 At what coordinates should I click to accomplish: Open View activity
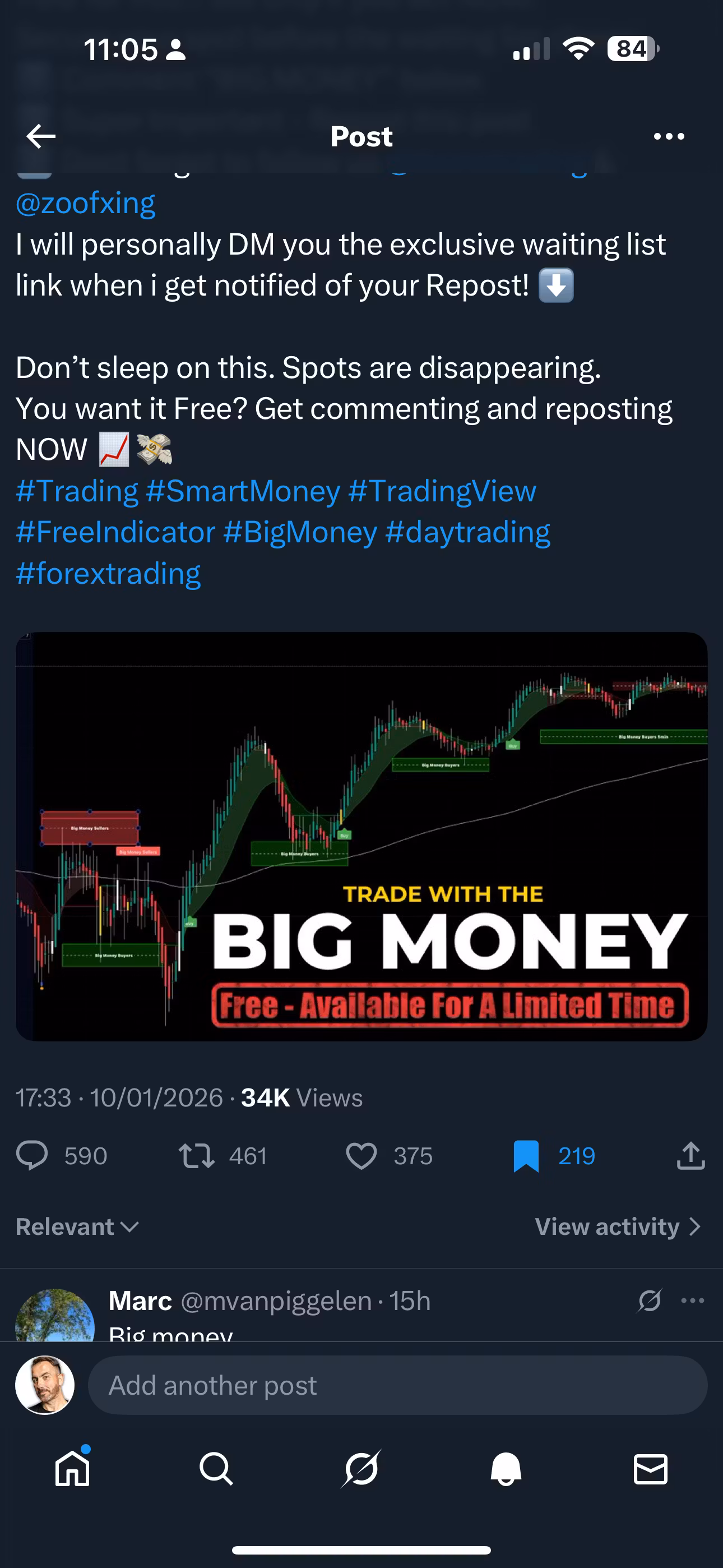[x=617, y=1226]
